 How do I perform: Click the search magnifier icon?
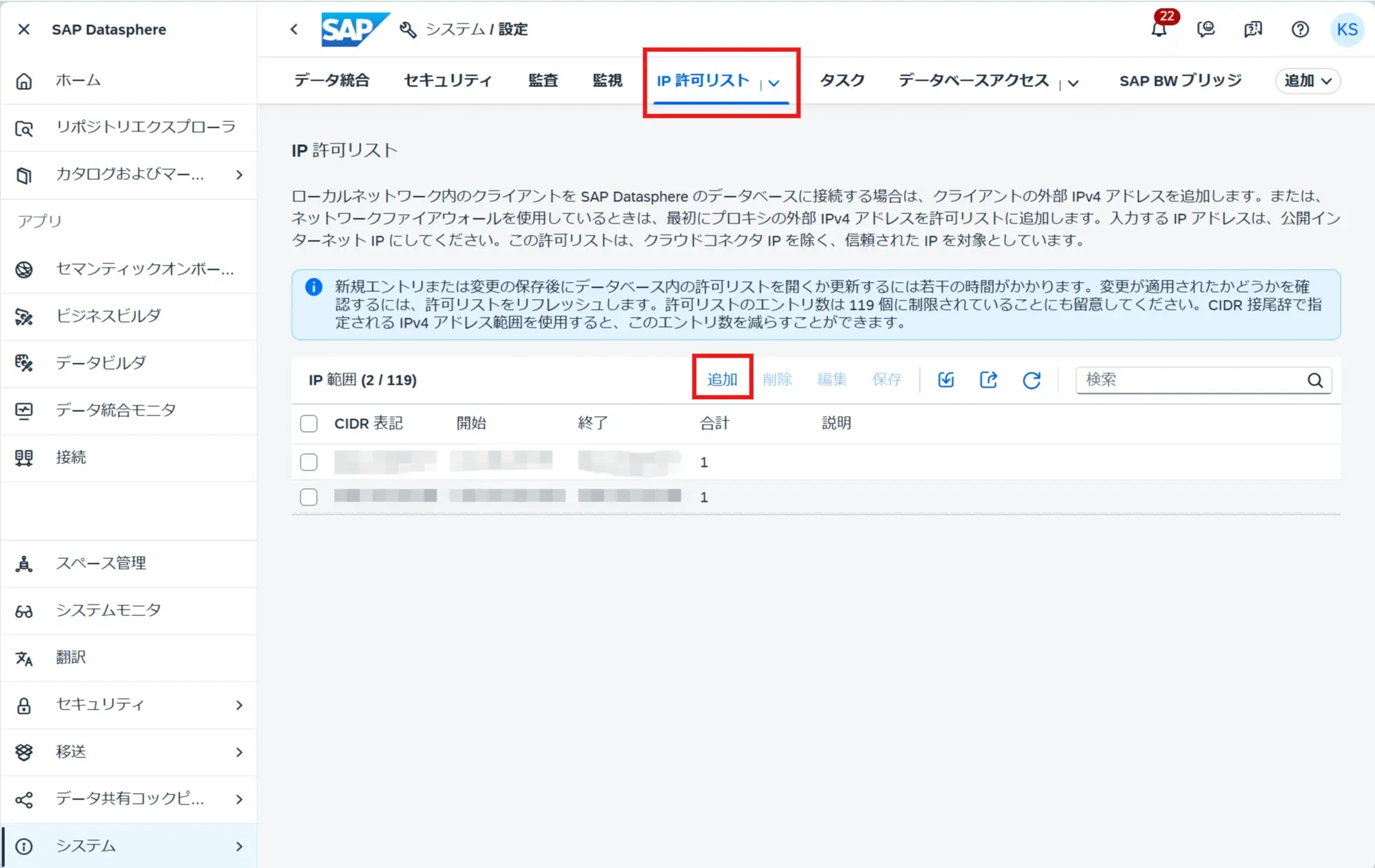(1315, 380)
